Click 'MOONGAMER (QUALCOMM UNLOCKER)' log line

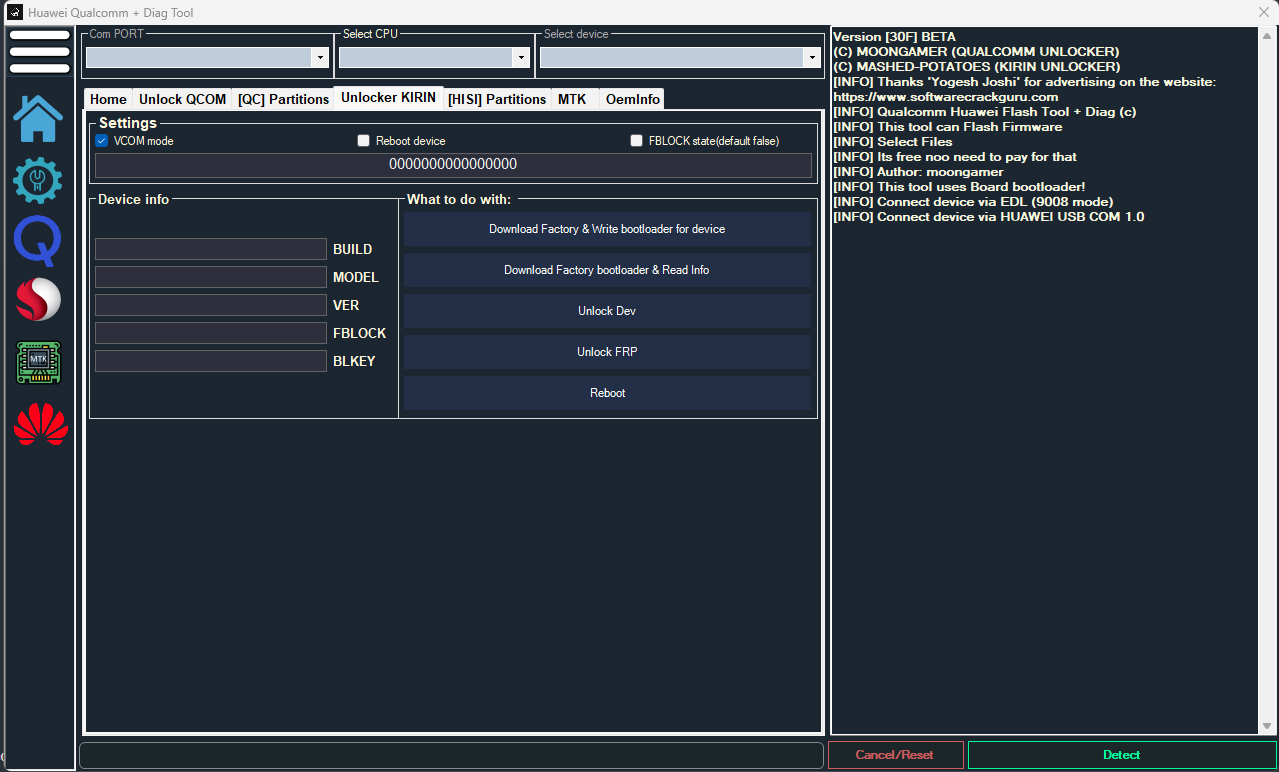point(976,52)
